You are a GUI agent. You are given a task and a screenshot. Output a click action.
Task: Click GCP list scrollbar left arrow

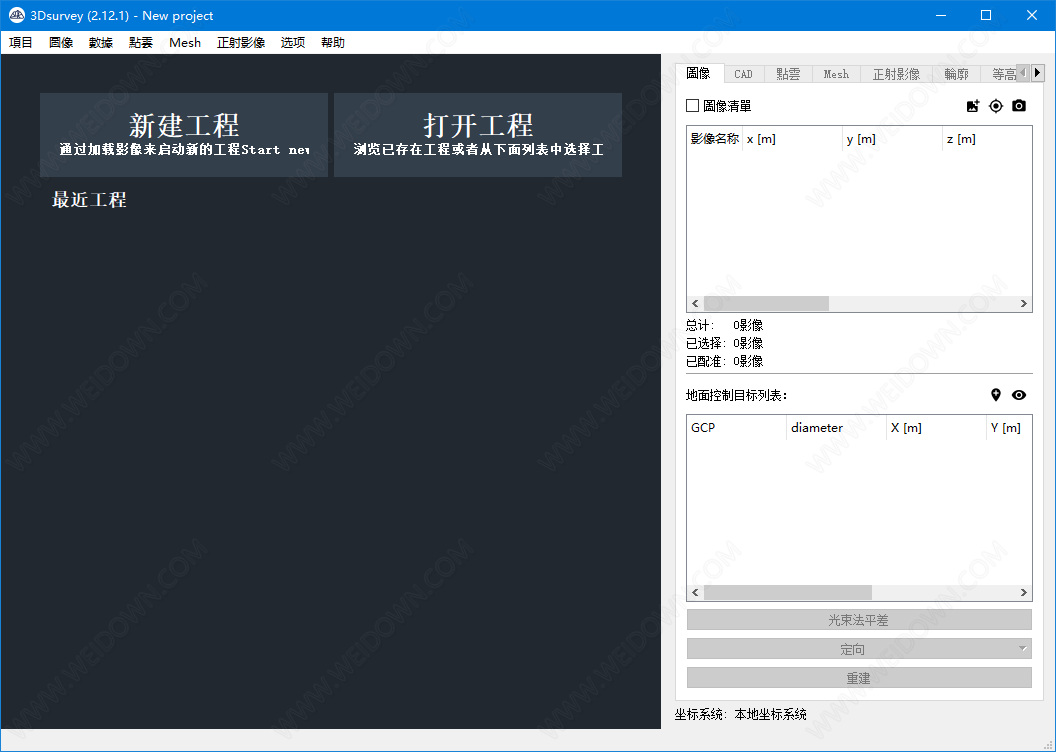click(x=696, y=592)
